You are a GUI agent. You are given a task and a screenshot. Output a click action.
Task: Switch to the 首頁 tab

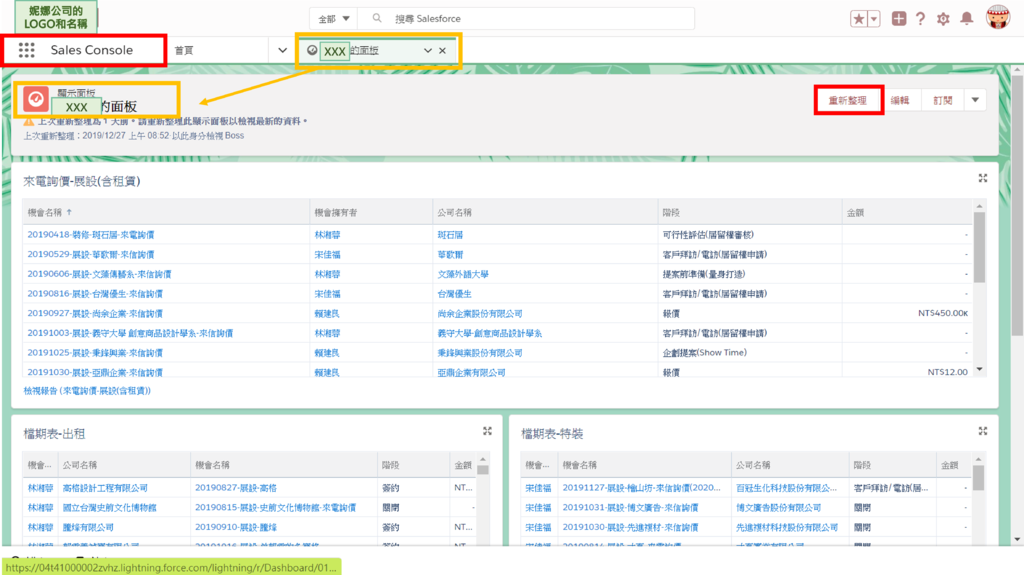tap(184, 50)
